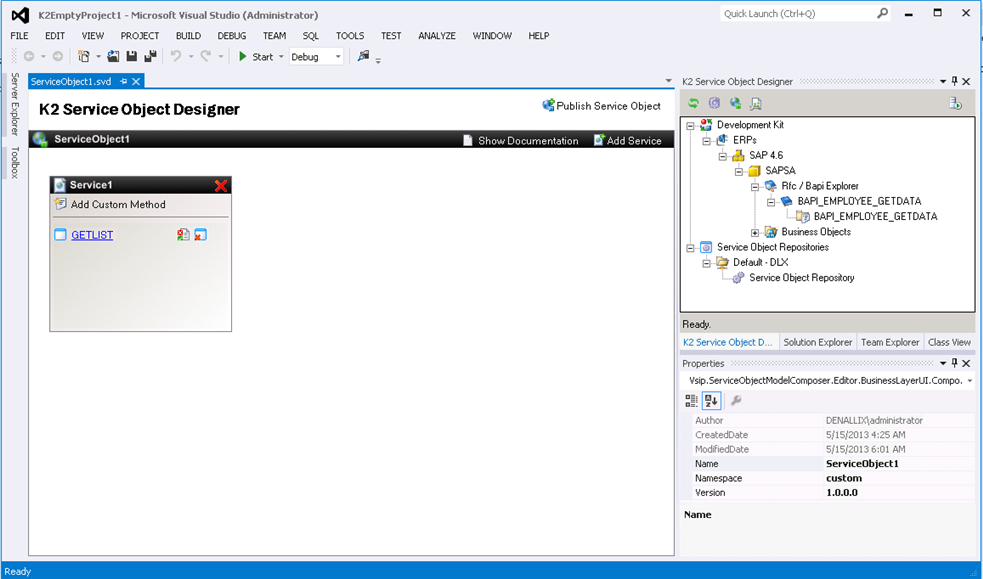Click Show Documentation
This screenshot has height=579, width=983.
pyautogui.click(x=520, y=140)
